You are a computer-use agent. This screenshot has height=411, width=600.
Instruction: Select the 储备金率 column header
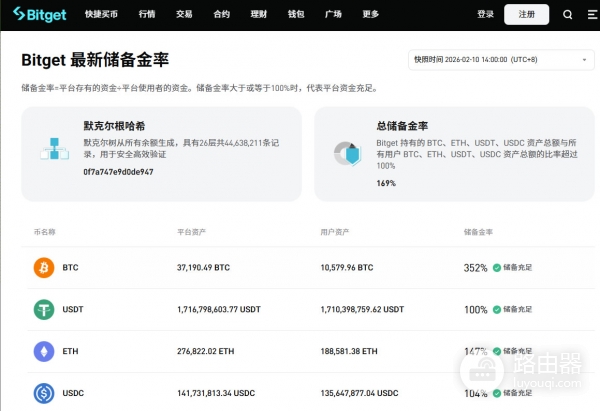478,232
